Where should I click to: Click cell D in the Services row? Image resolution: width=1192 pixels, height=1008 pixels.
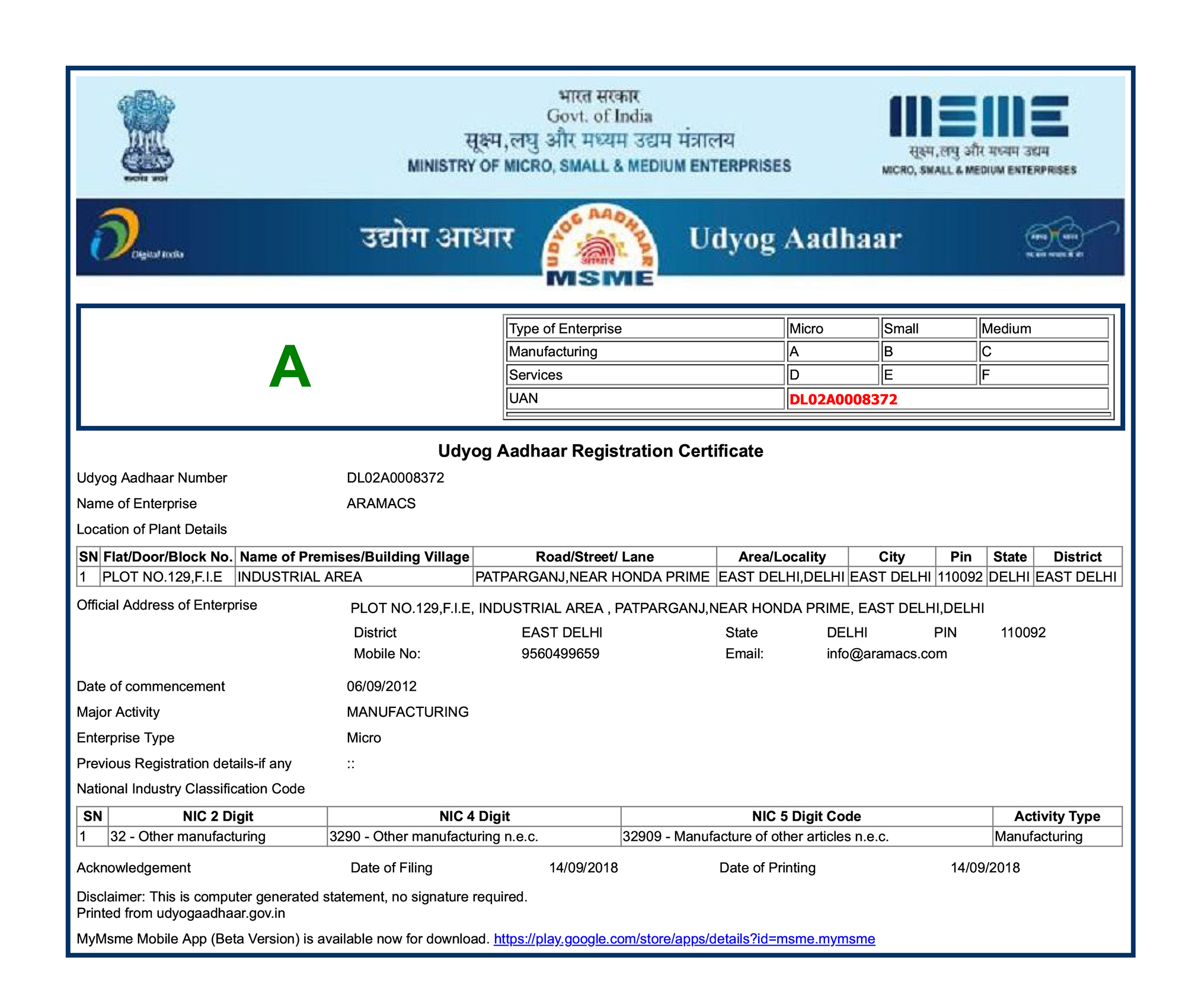click(x=832, y=375)
